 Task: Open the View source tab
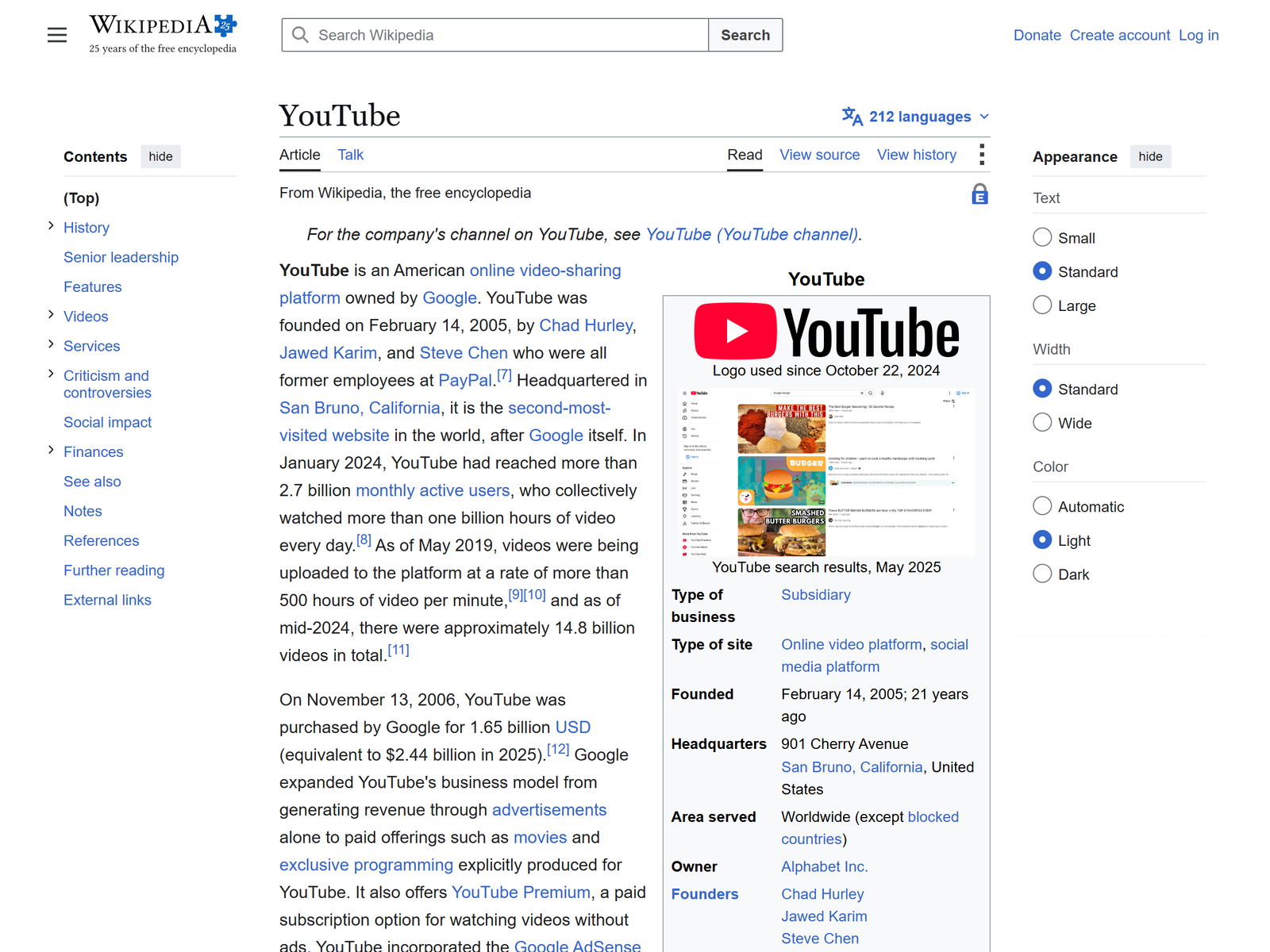(x=820, y=155)
